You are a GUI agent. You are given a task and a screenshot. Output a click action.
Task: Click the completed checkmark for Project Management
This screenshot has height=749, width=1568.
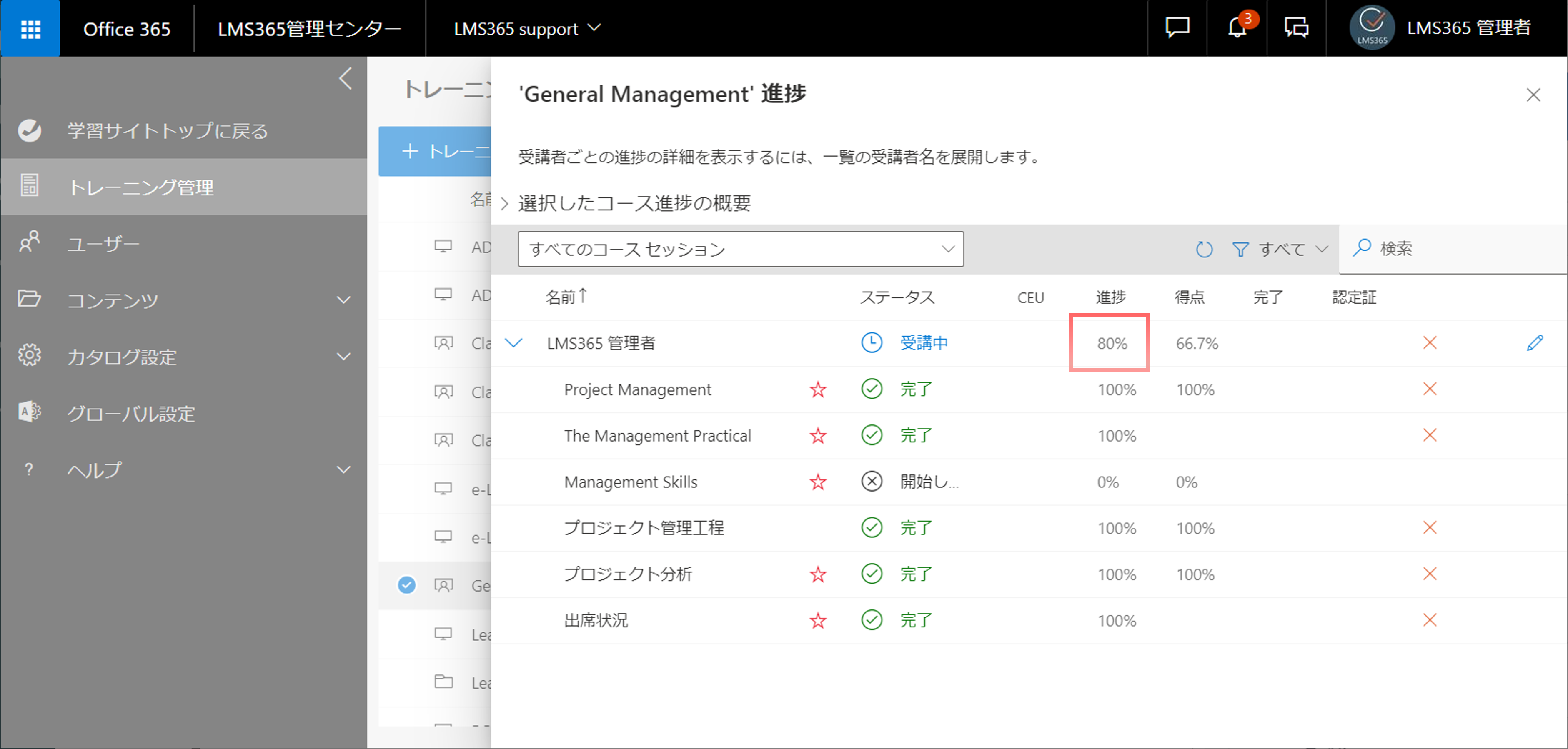click(x=872, y=389)
